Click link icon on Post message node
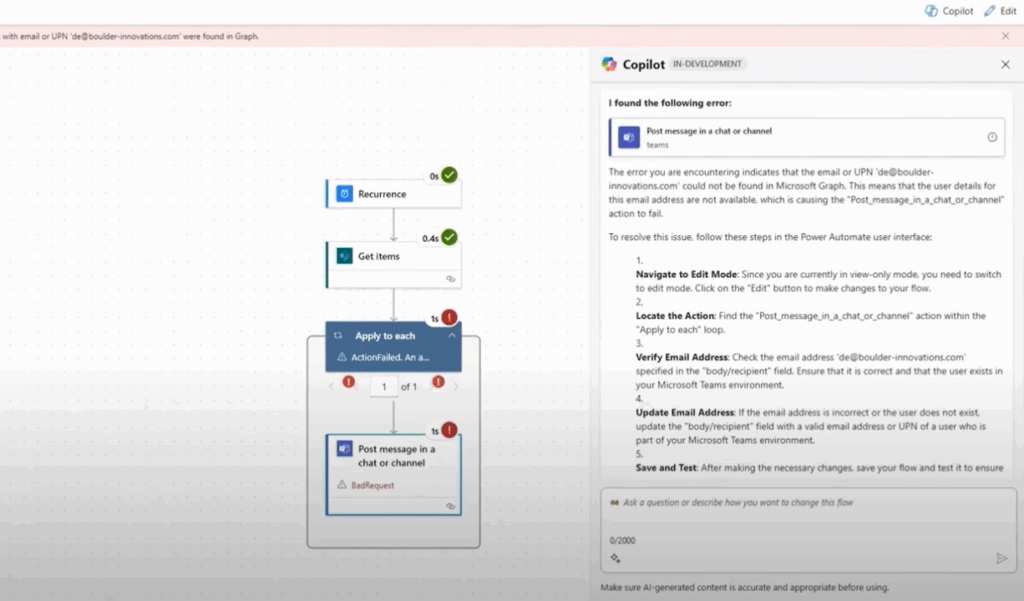The image size is (1024, 601). pyautogui.click(x=451, y=506)
